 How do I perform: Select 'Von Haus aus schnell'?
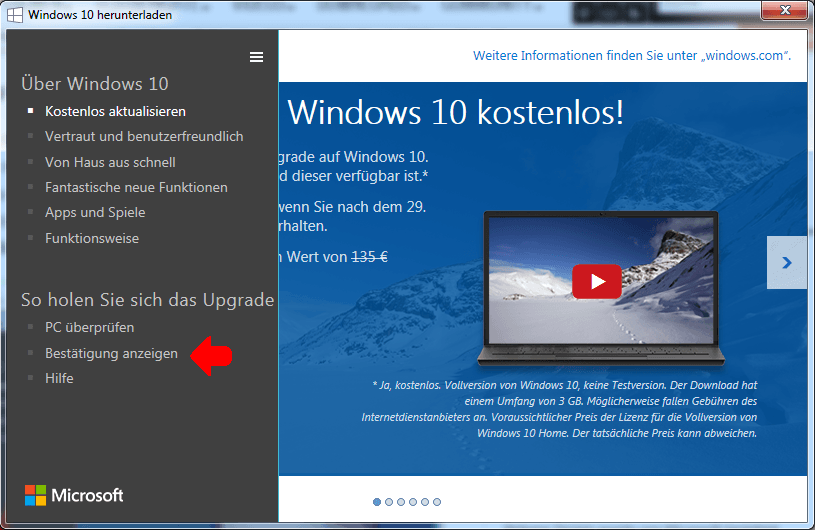pos(110,162)
